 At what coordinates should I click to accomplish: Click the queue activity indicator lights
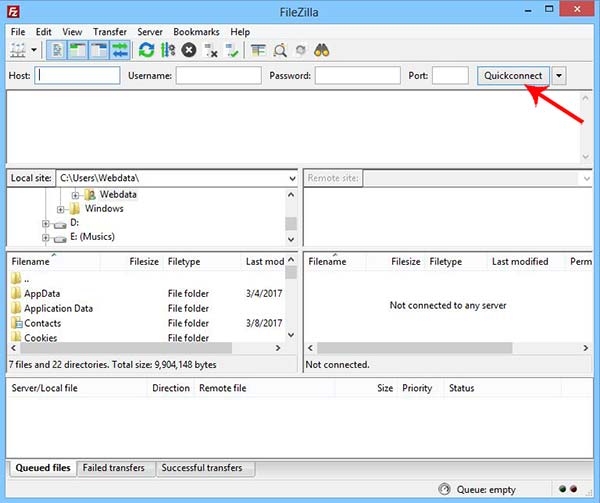point(568,489)
